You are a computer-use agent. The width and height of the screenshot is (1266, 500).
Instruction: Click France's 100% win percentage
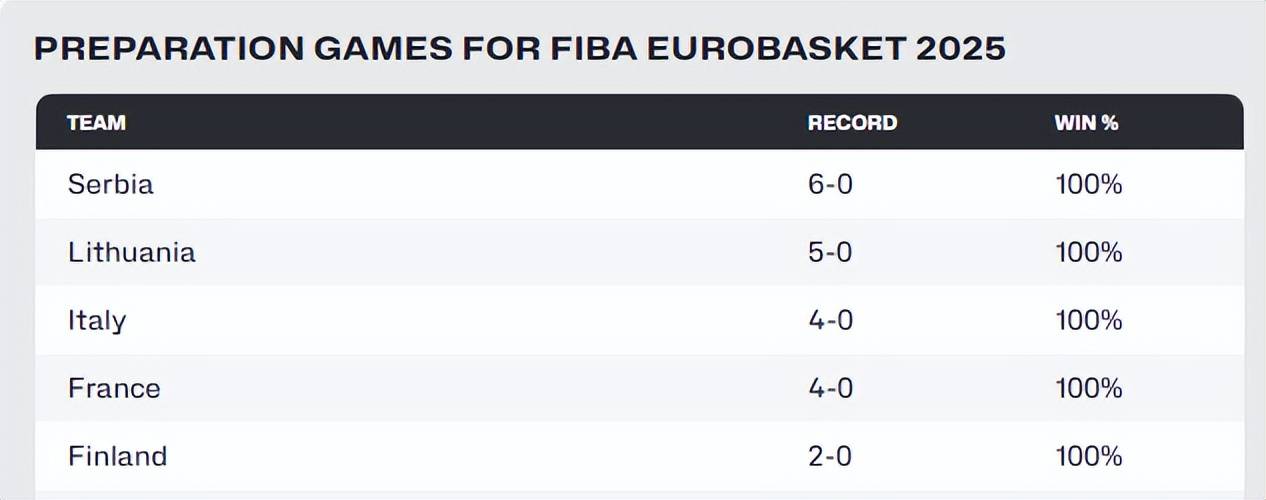pyautogui.click(x=1089, y=388)
